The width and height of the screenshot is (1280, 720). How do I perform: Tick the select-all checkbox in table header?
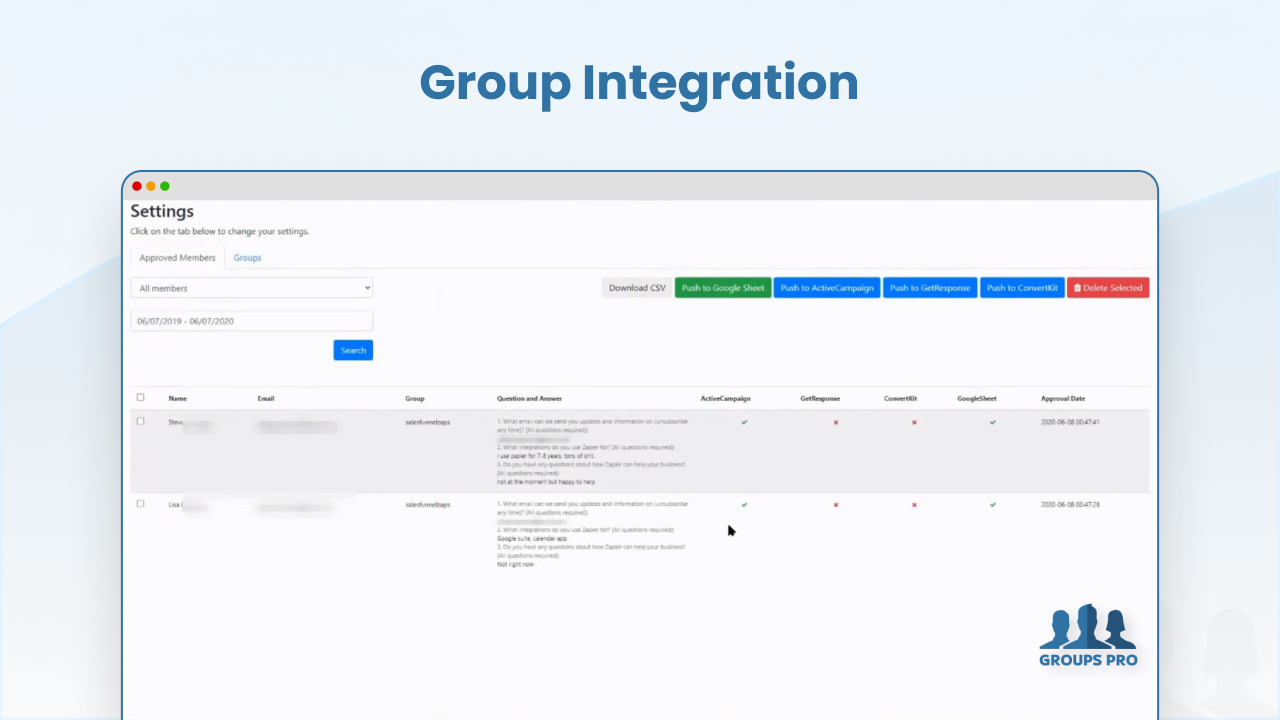[x=140, y=398]
